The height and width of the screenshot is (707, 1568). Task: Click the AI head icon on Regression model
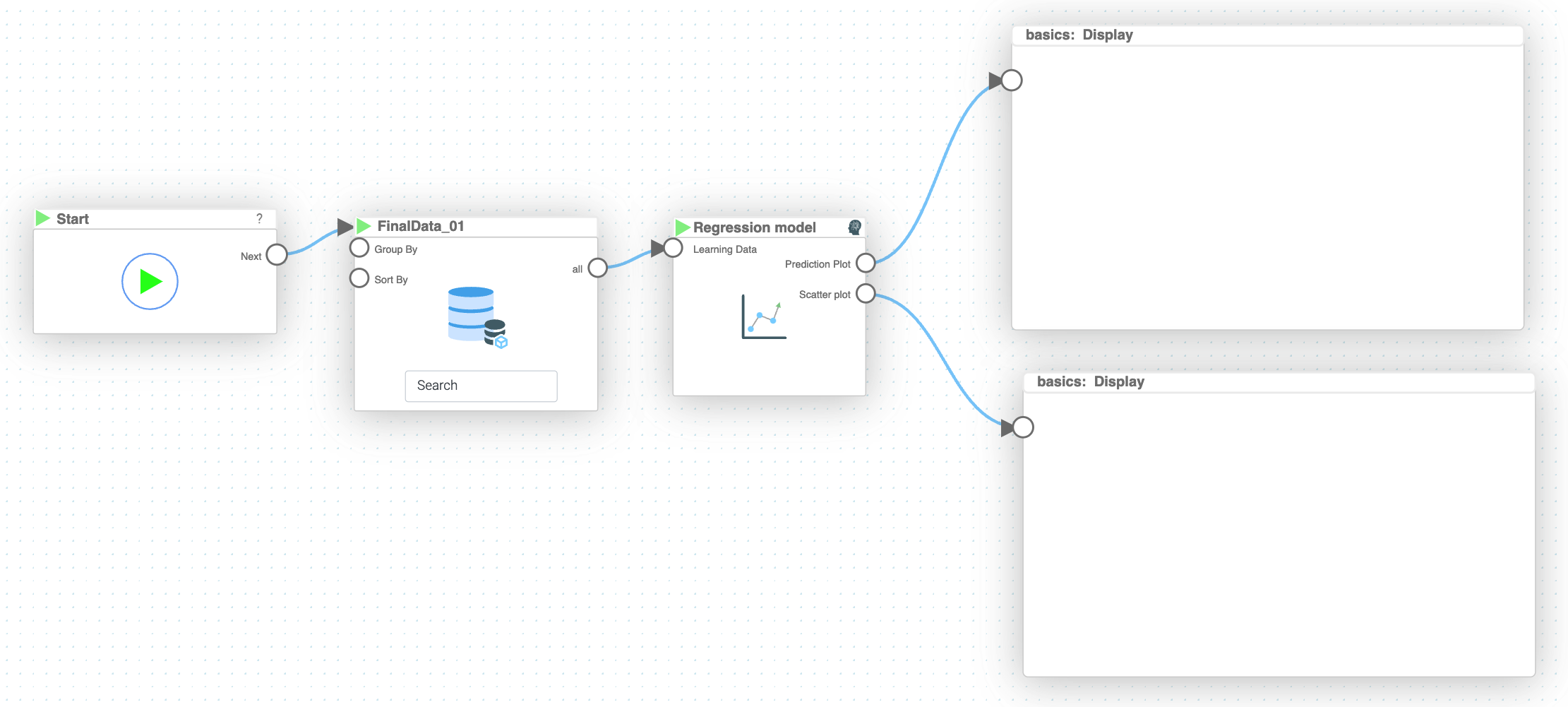click(854, 227)
